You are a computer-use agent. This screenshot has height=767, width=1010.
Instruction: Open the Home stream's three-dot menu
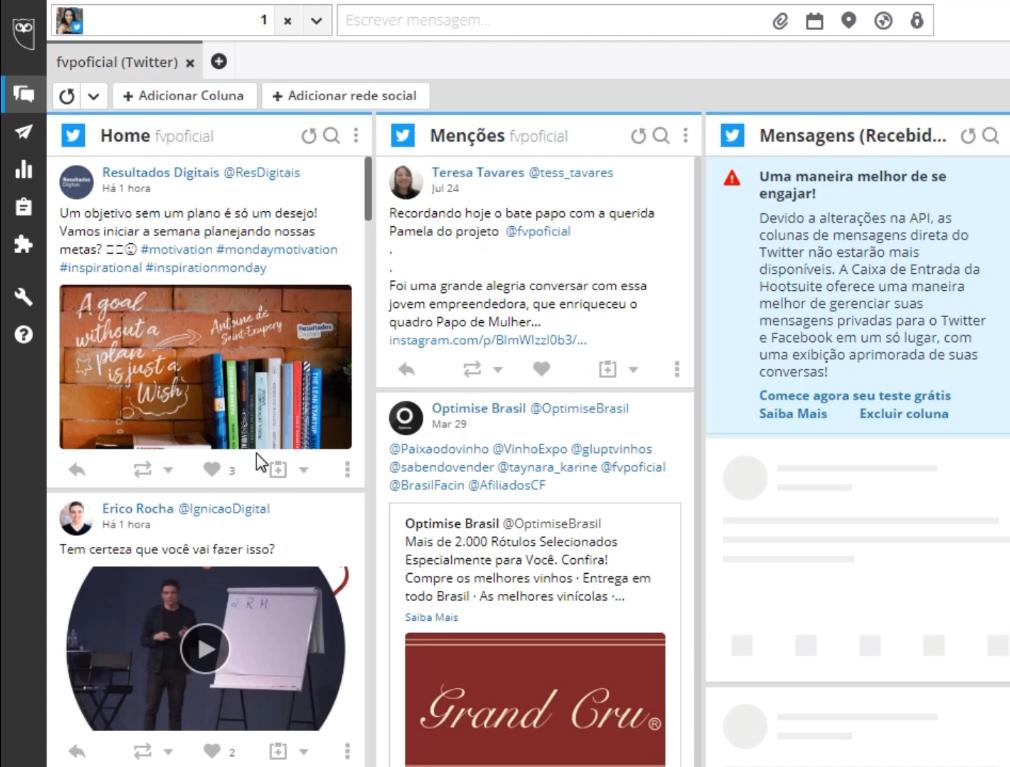355,135
